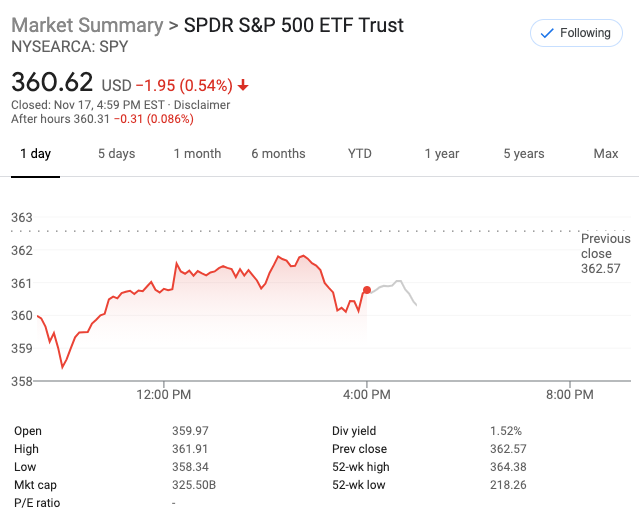Click the 52-wk high value
The height and width of the screenshot is (521, 639).
tap(506, 467)
